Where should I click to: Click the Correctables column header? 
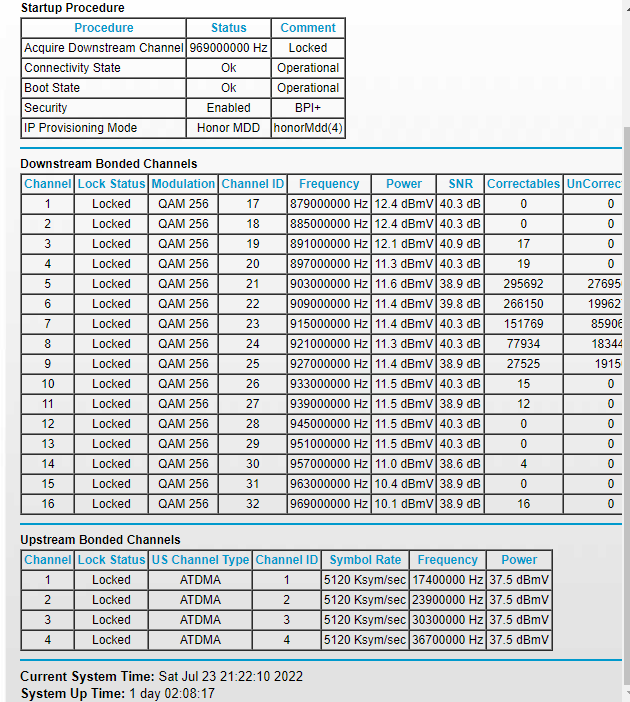[x=523, y=184]
